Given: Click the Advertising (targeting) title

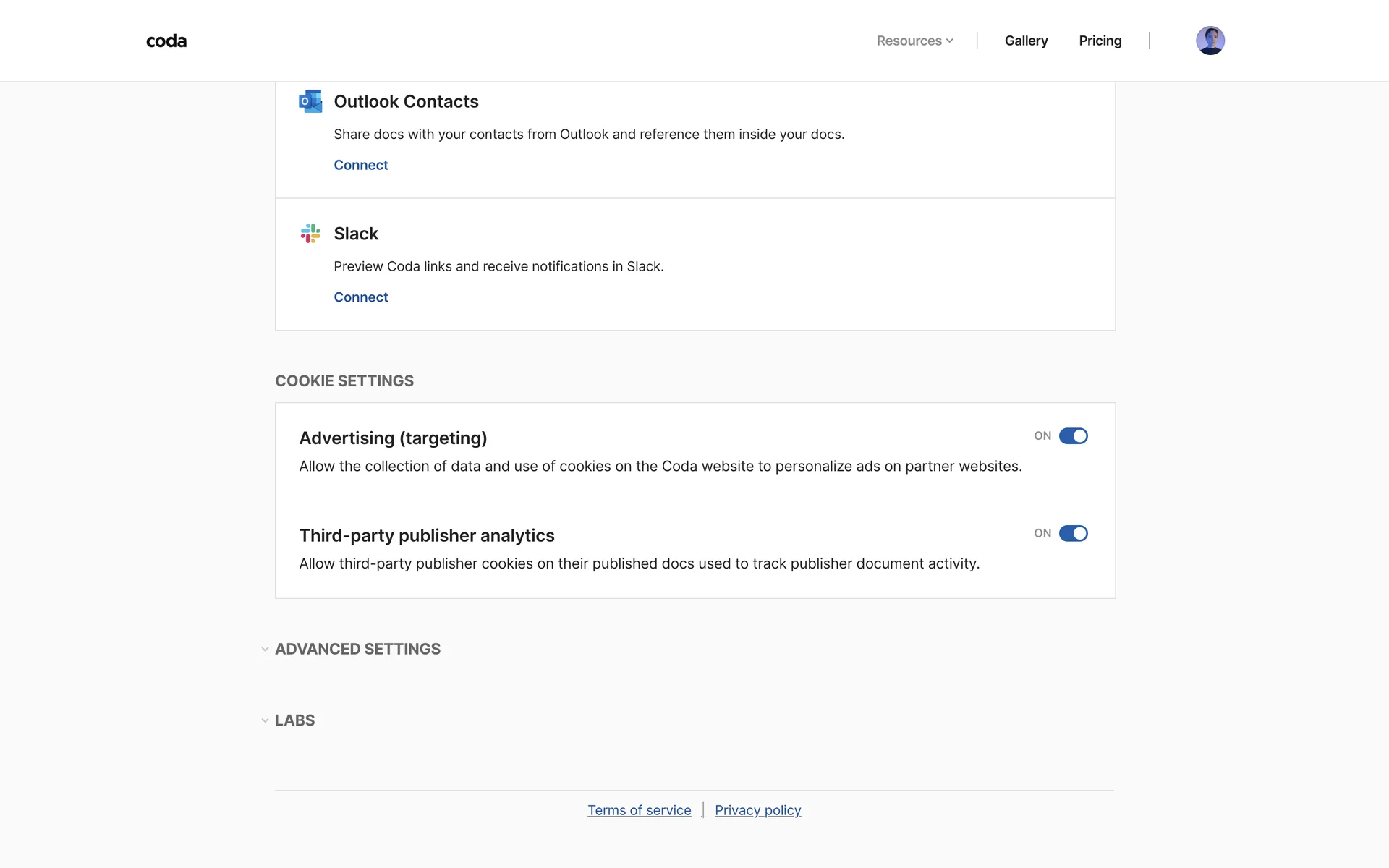Looking at the screenshot, I should click(x=393, y=438).
